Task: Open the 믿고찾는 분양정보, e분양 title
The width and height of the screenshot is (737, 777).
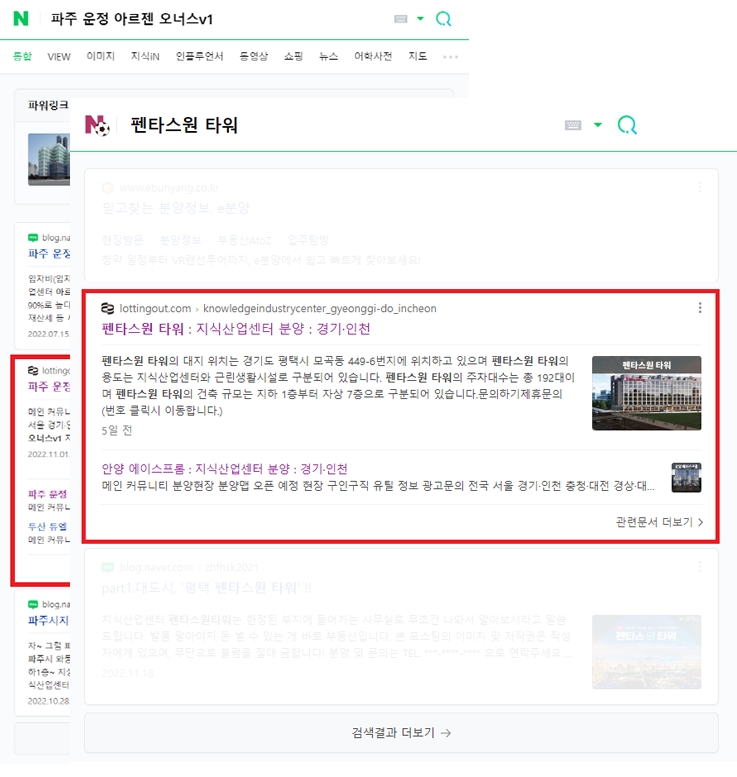Action: (x=175, y=208)
